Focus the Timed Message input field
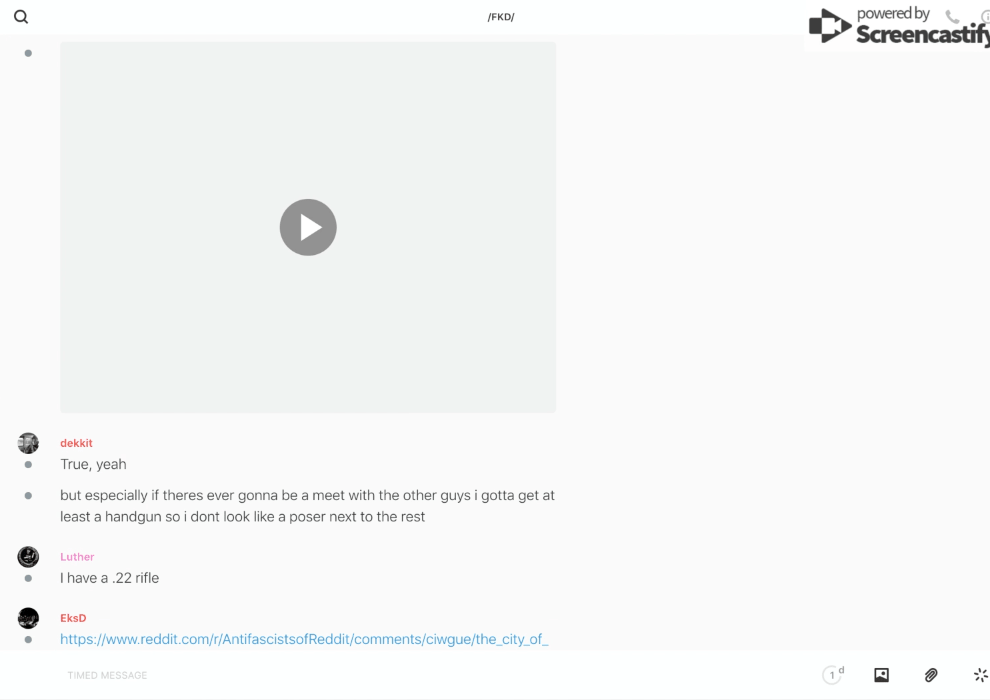The image size is (990, 700). point(400,675)
